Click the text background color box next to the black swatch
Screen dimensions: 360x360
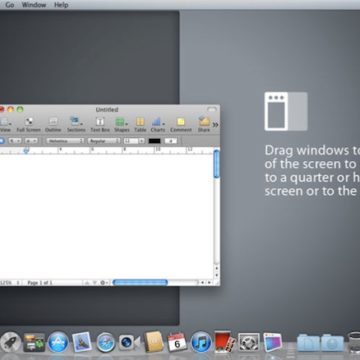pyautogui.click(x=171, y=141)
